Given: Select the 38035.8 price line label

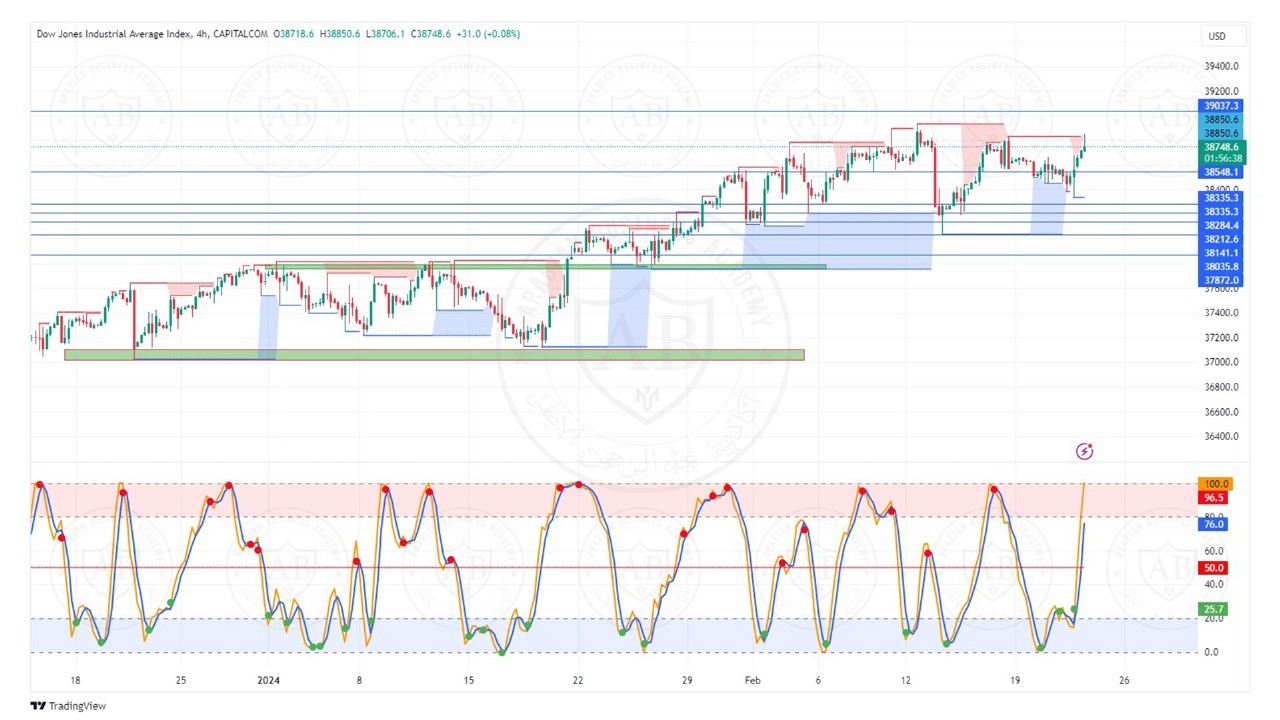Looking at the screenshot, I should tap(1221, 267).
